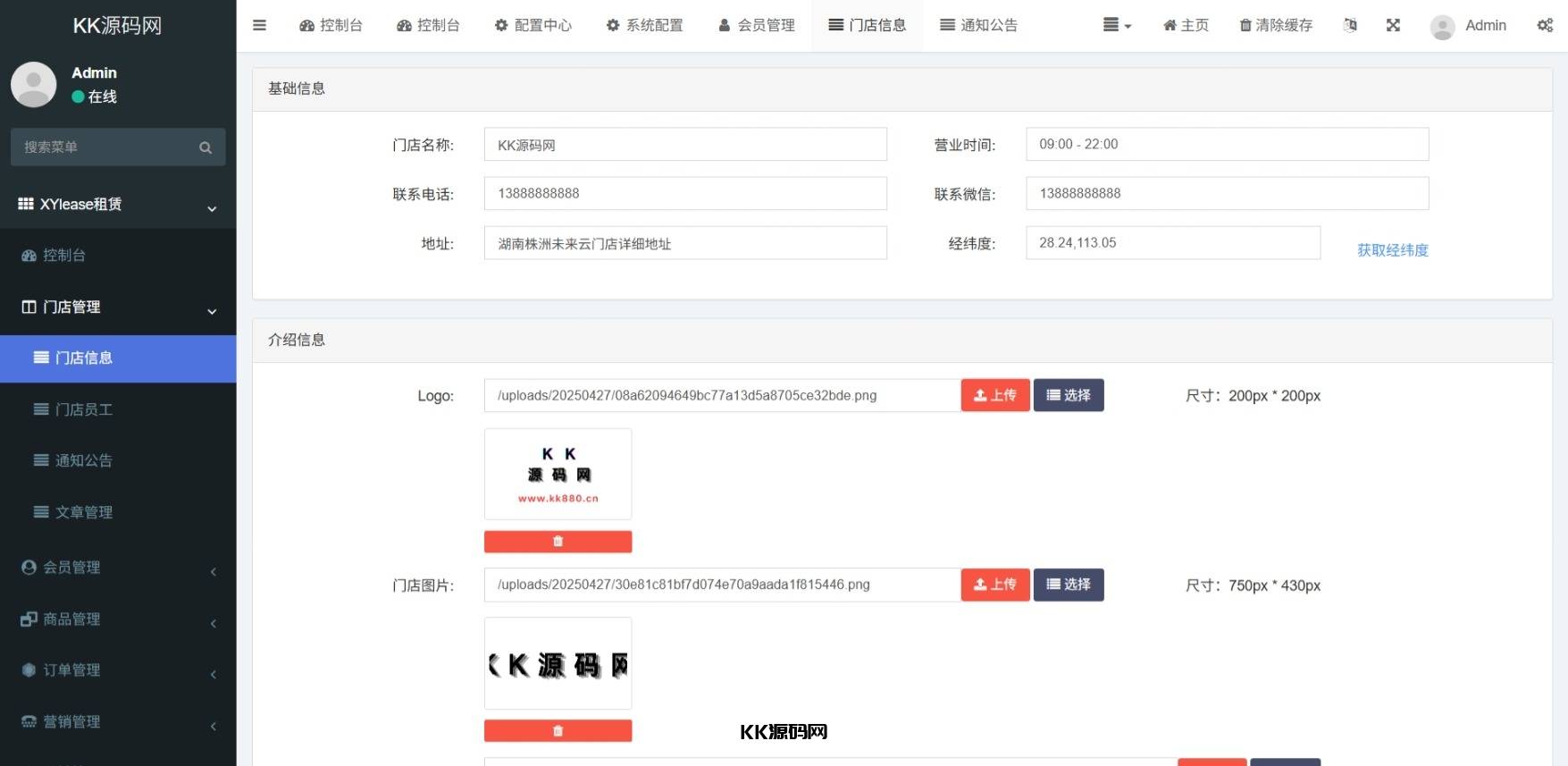This screenshot has height=766, width=1568.
Task: Click the KK源码网 sidebar logo title
Action: [x=117, y=26]
